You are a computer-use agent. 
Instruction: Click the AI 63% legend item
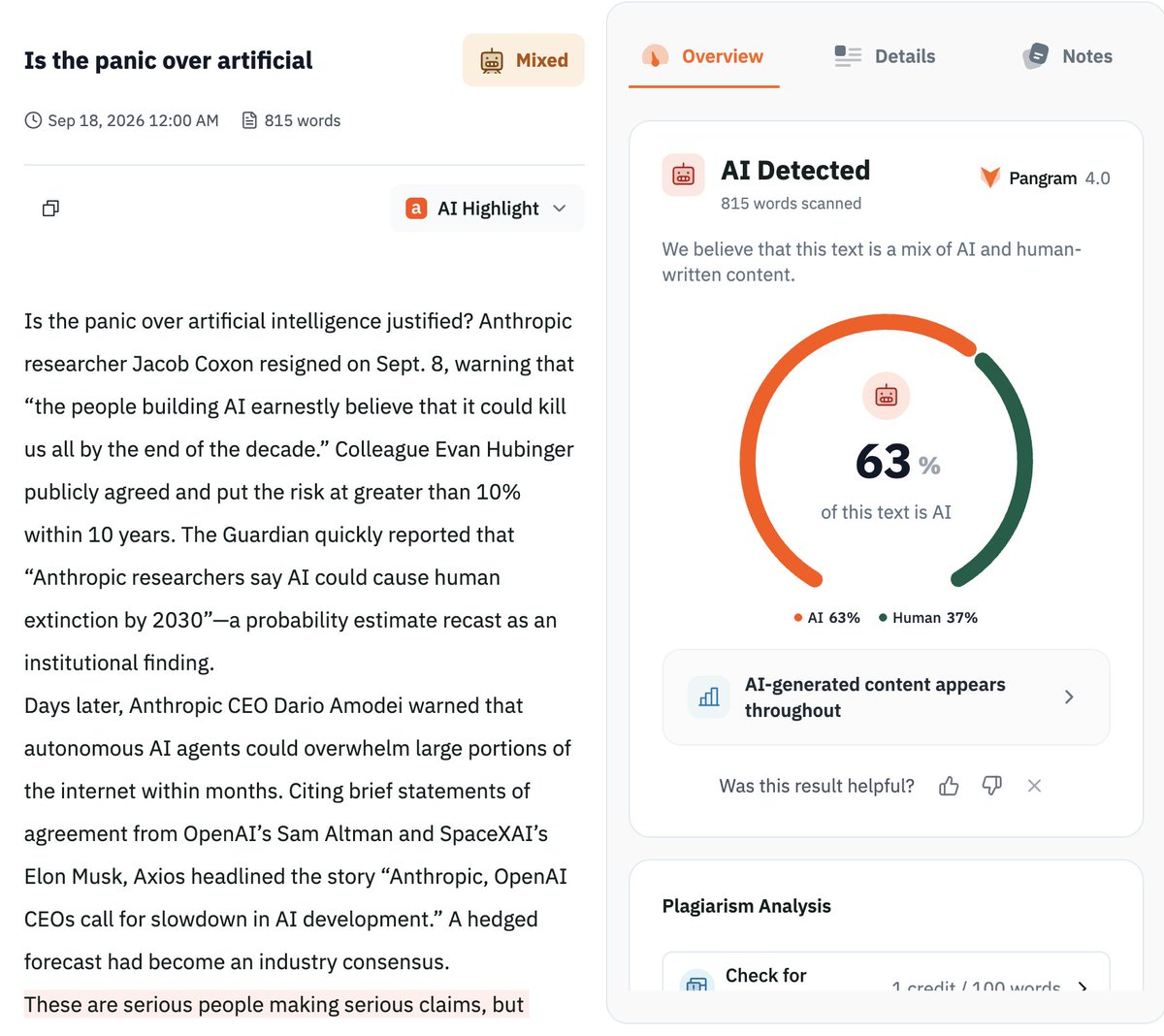(x=826, y=618)
